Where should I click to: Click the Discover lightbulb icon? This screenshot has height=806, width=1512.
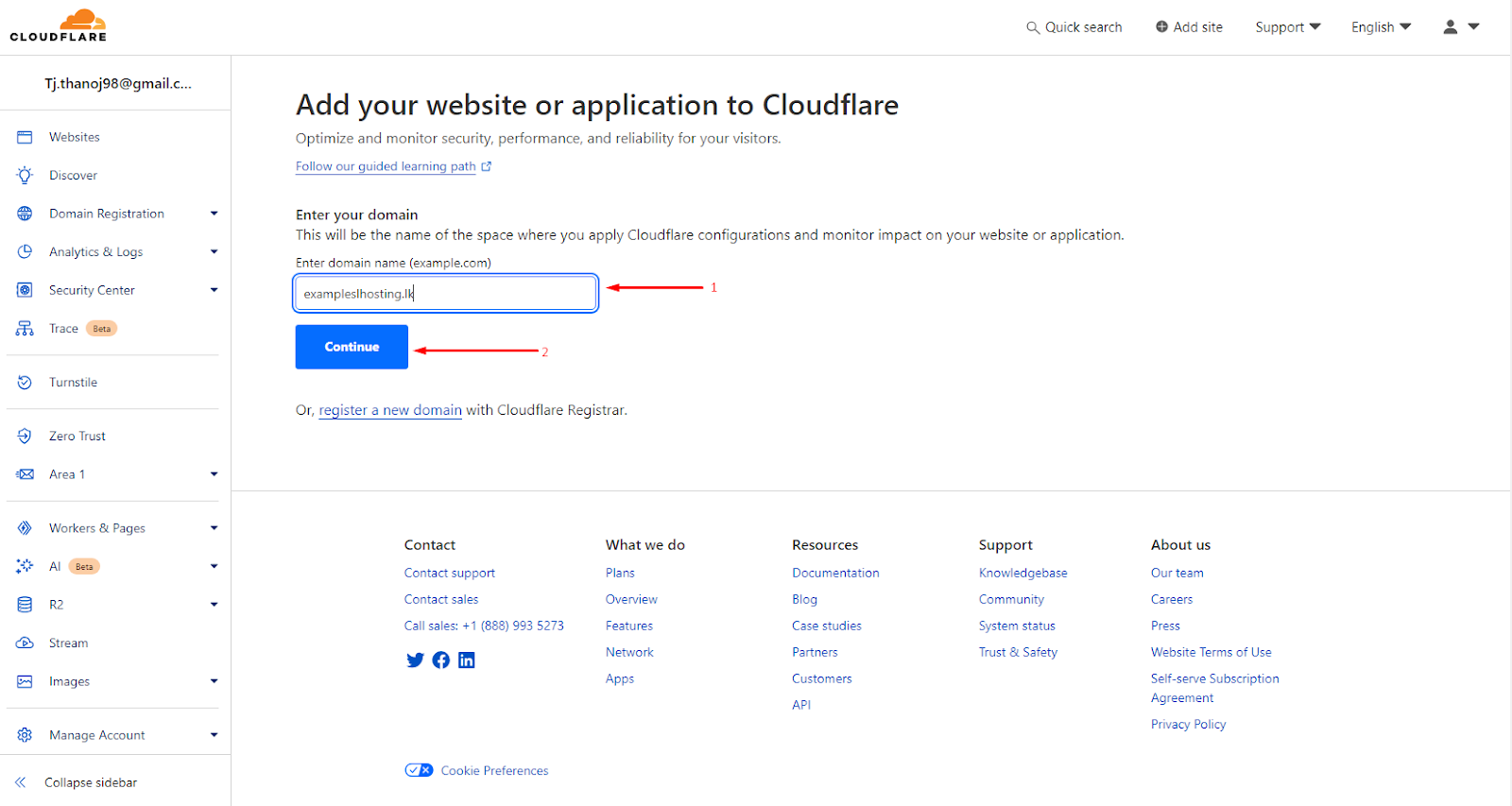click(x=25, y=175)
